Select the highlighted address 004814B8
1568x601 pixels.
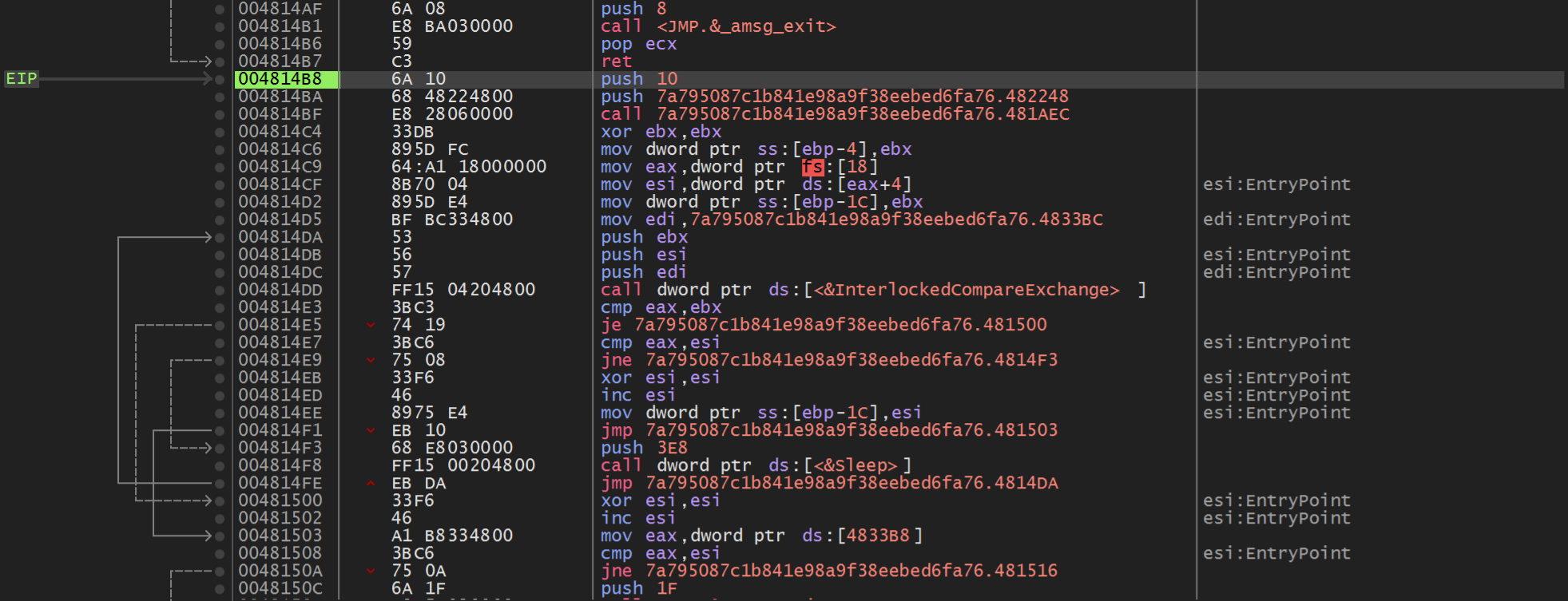[280, 79]
